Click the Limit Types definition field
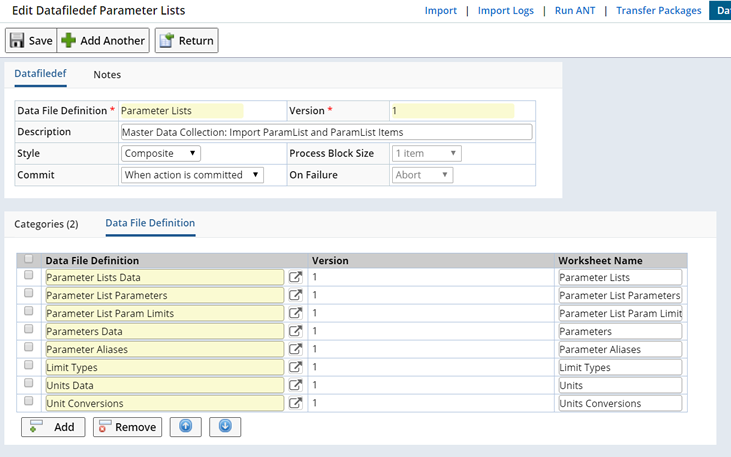This screenshot has width=731, height=457. pos(165,367)
